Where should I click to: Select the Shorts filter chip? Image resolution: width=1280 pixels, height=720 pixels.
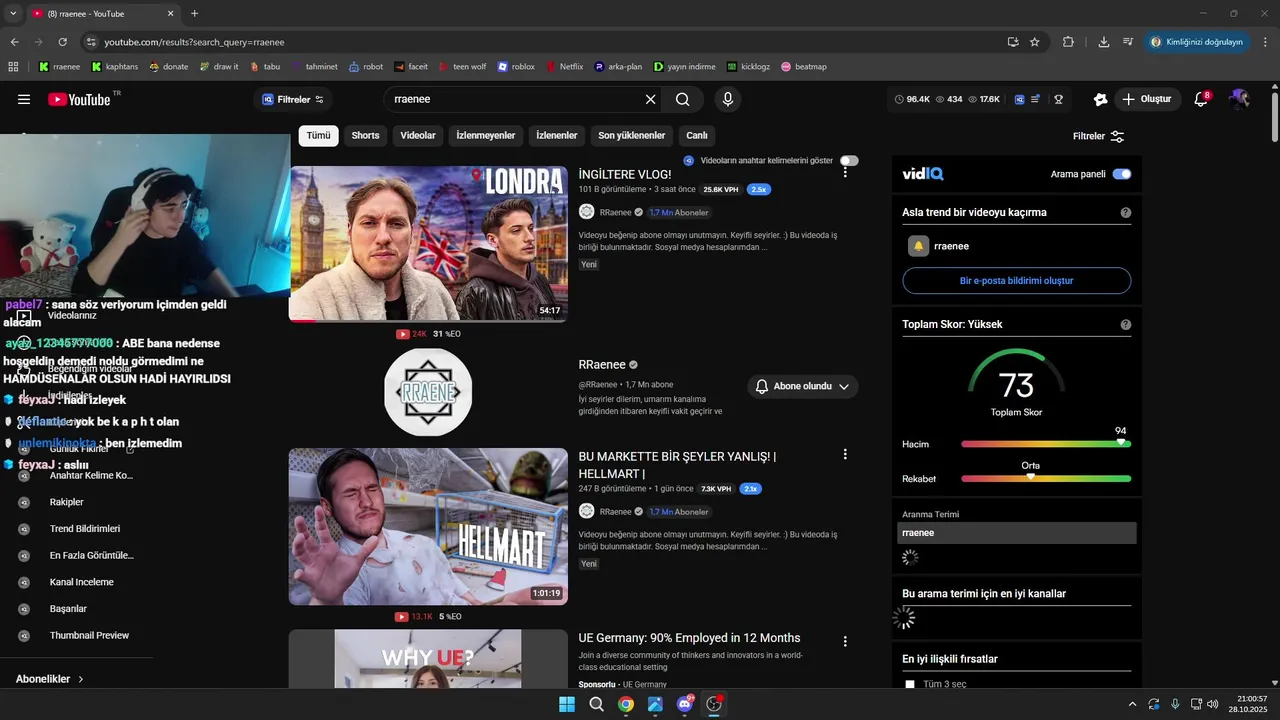pos(365,136)
